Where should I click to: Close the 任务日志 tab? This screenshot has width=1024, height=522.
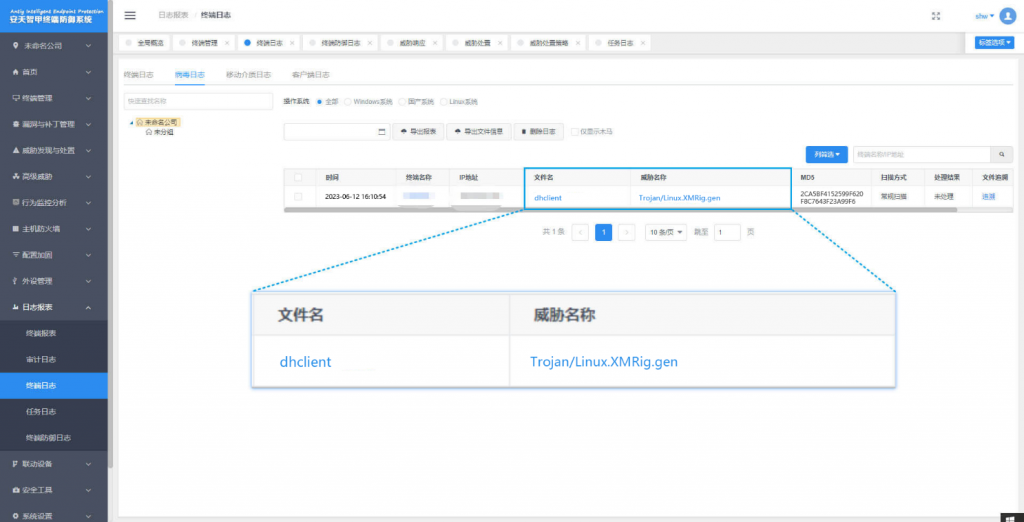(643, 42)
